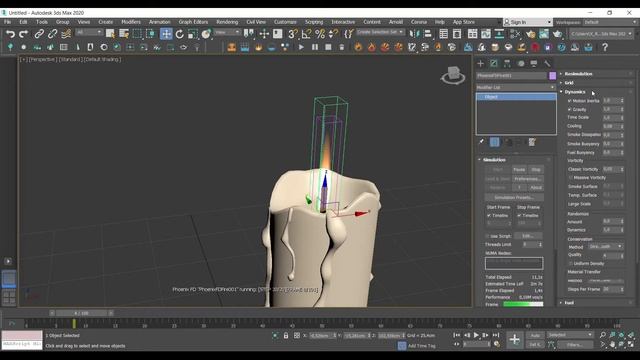
Task: Toggle the Motion Inertia checkbox
Action: pyautogui.click(x=570, y=100)
